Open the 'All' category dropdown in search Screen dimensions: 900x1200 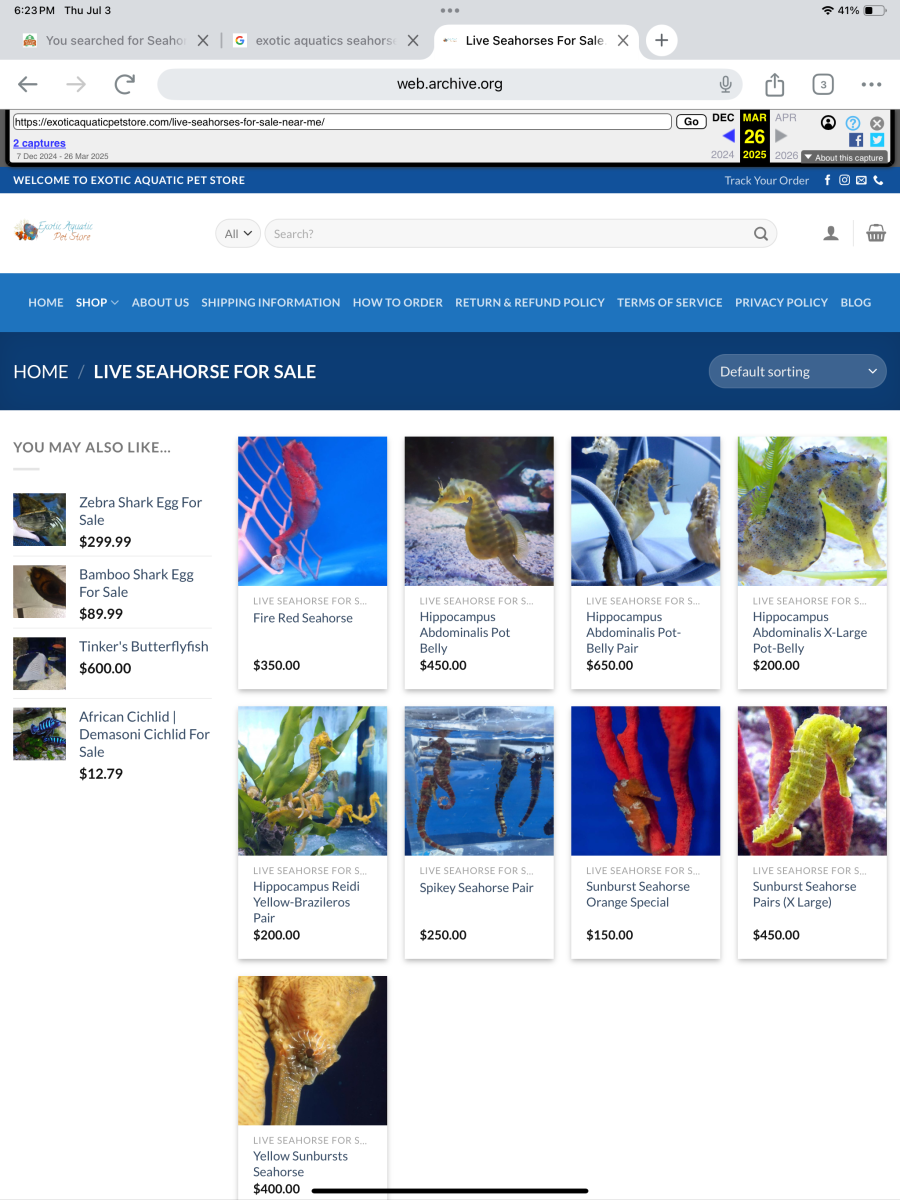[238, 233]
